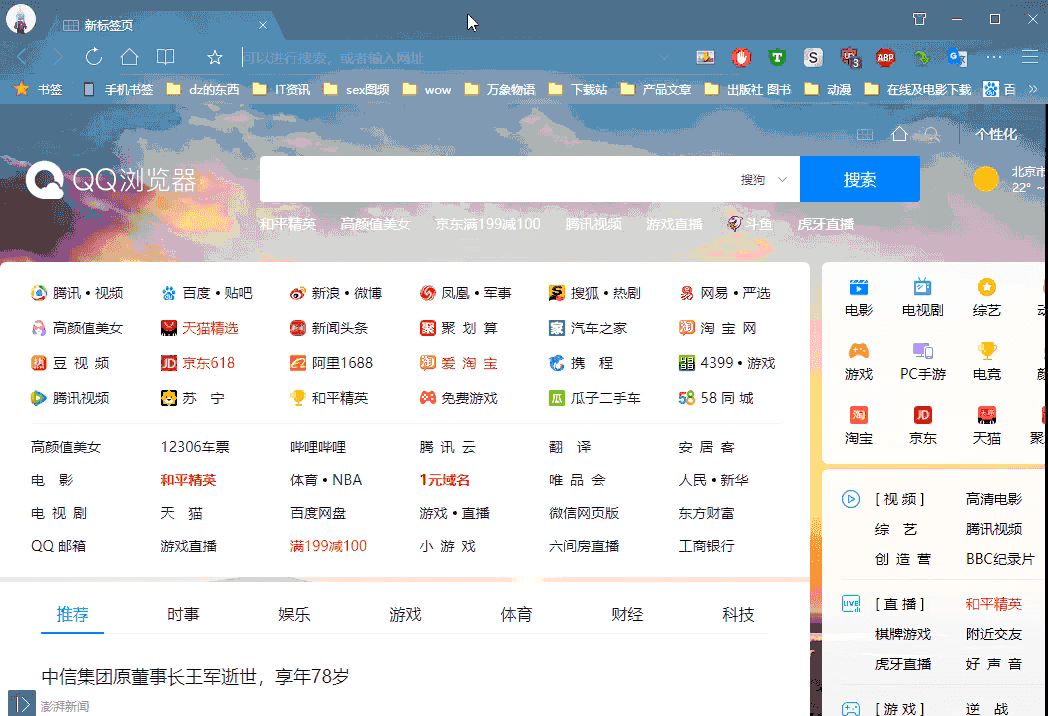Open the S extension icon
This screenshot has width=1048, height=716.
click(813, 57)
